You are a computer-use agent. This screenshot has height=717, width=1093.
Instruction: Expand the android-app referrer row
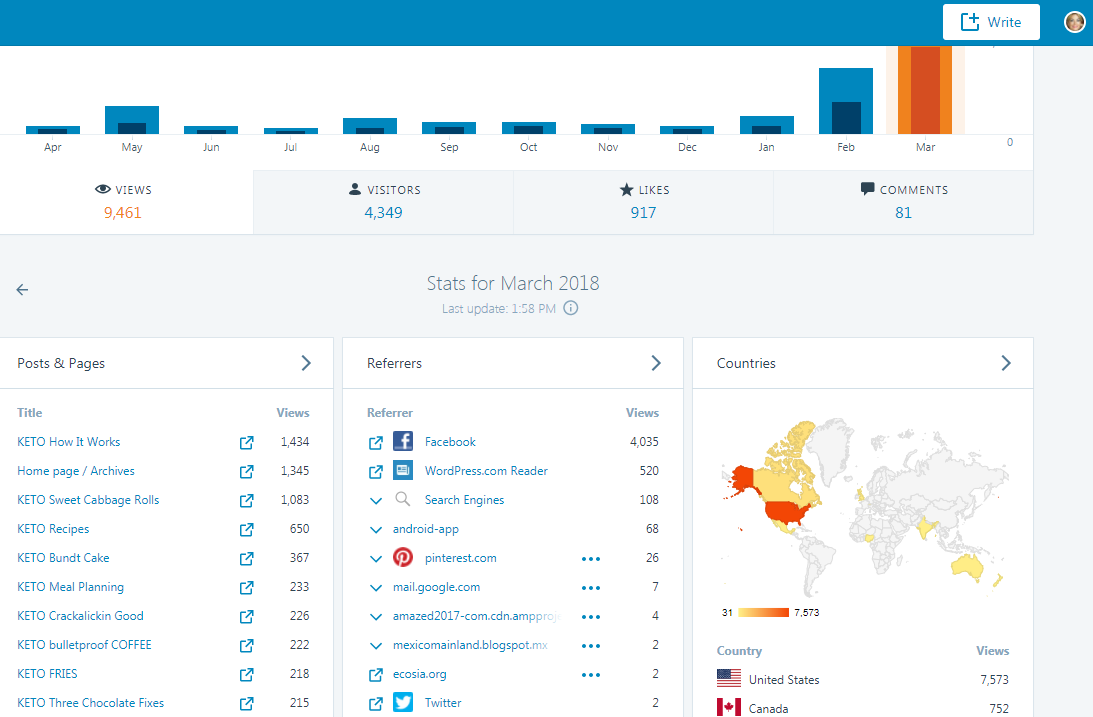tap(376, 529)
